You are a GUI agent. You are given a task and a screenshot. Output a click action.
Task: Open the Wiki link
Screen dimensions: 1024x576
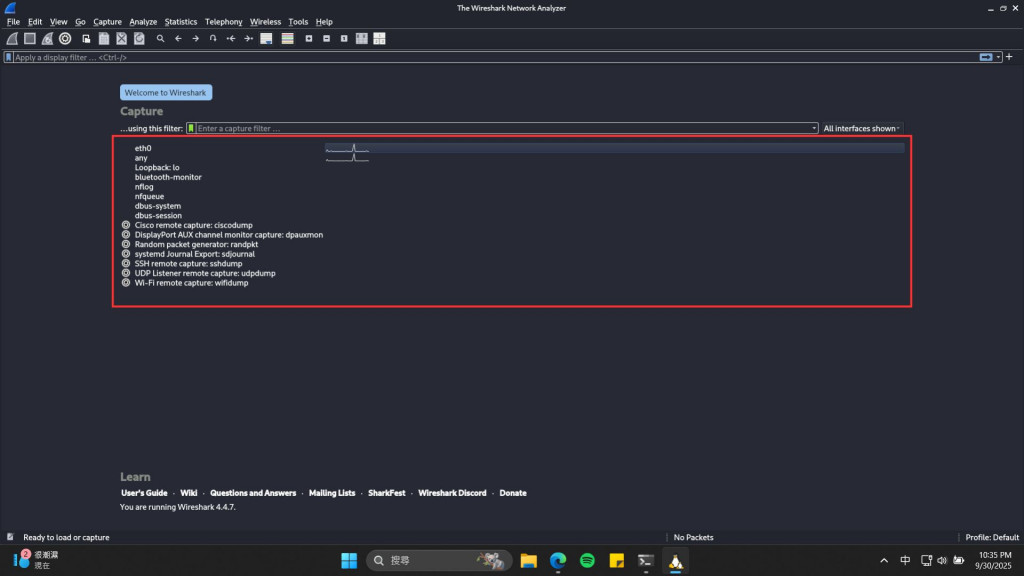(189, 493)
